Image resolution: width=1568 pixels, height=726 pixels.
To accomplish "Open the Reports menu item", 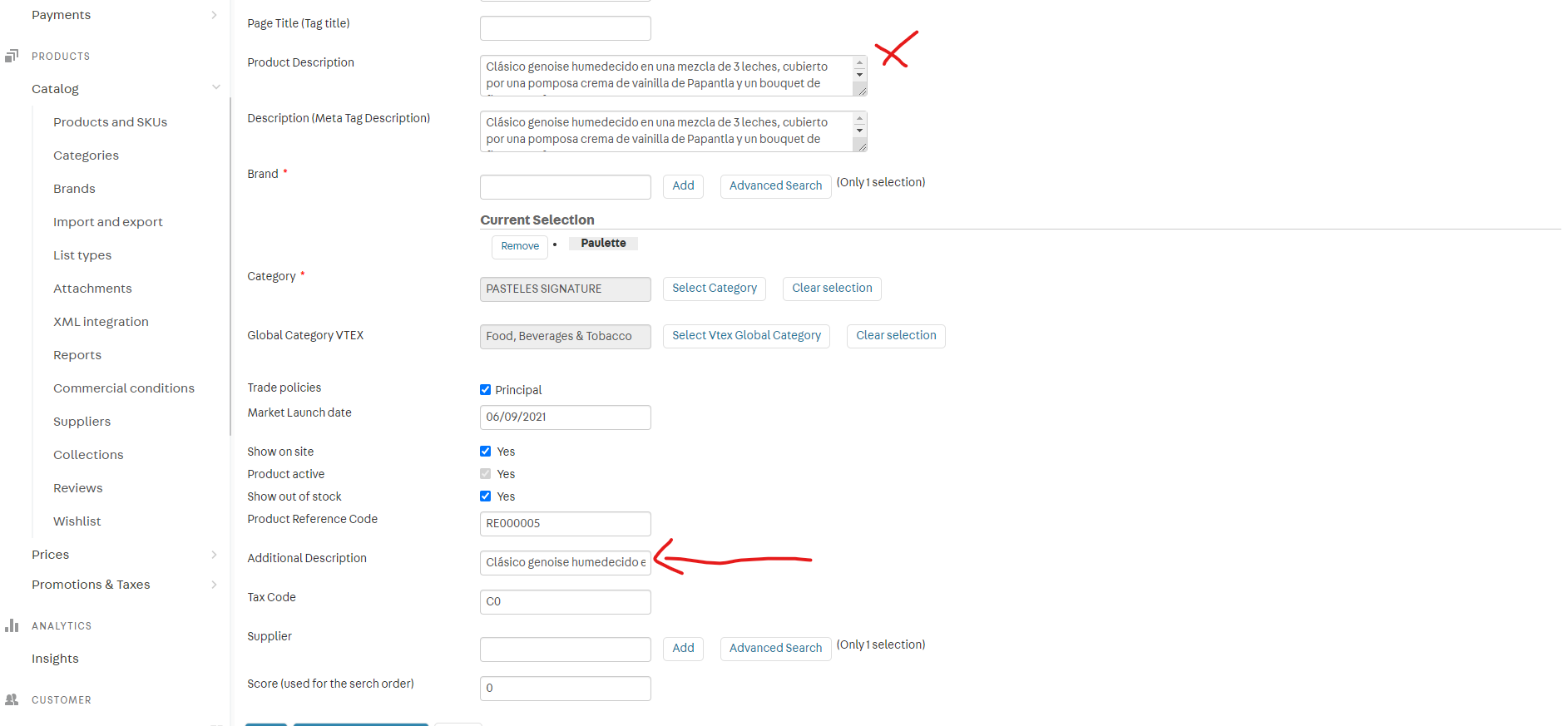I will point(77,354).
